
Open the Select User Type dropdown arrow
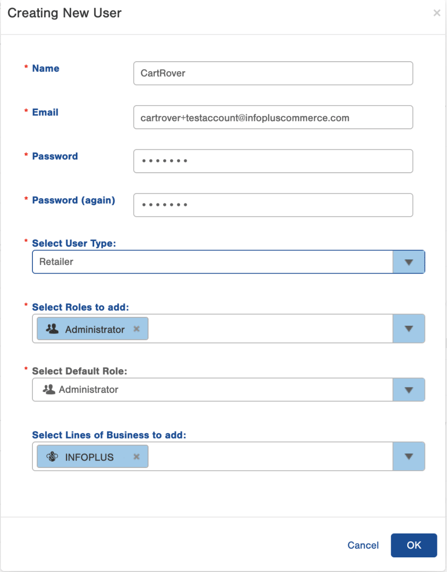tap(409, 262)
